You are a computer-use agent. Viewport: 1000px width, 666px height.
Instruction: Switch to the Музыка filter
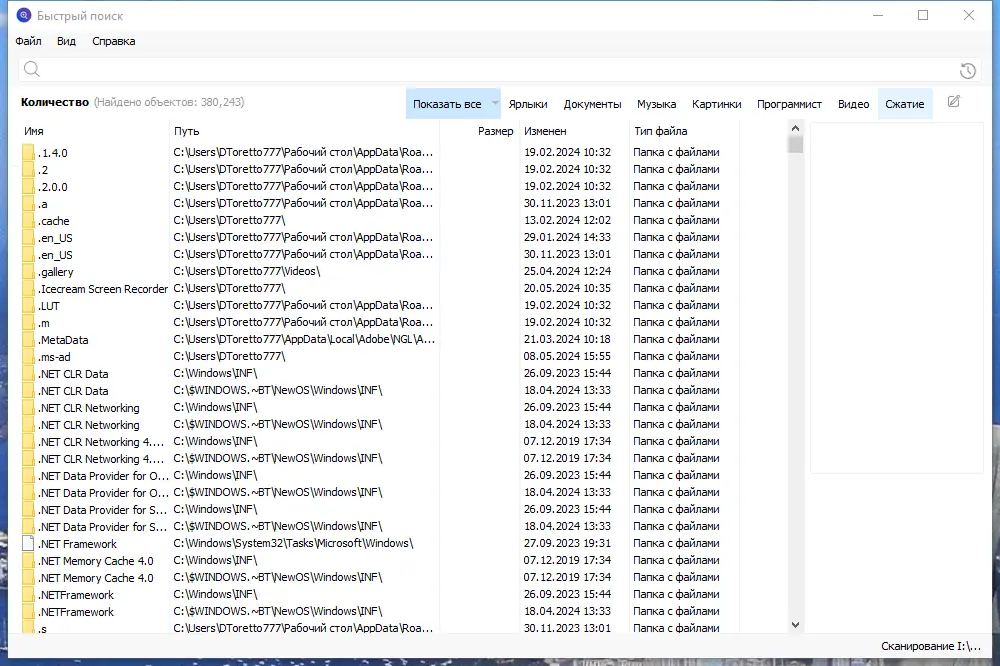click(x=656, y=104)
